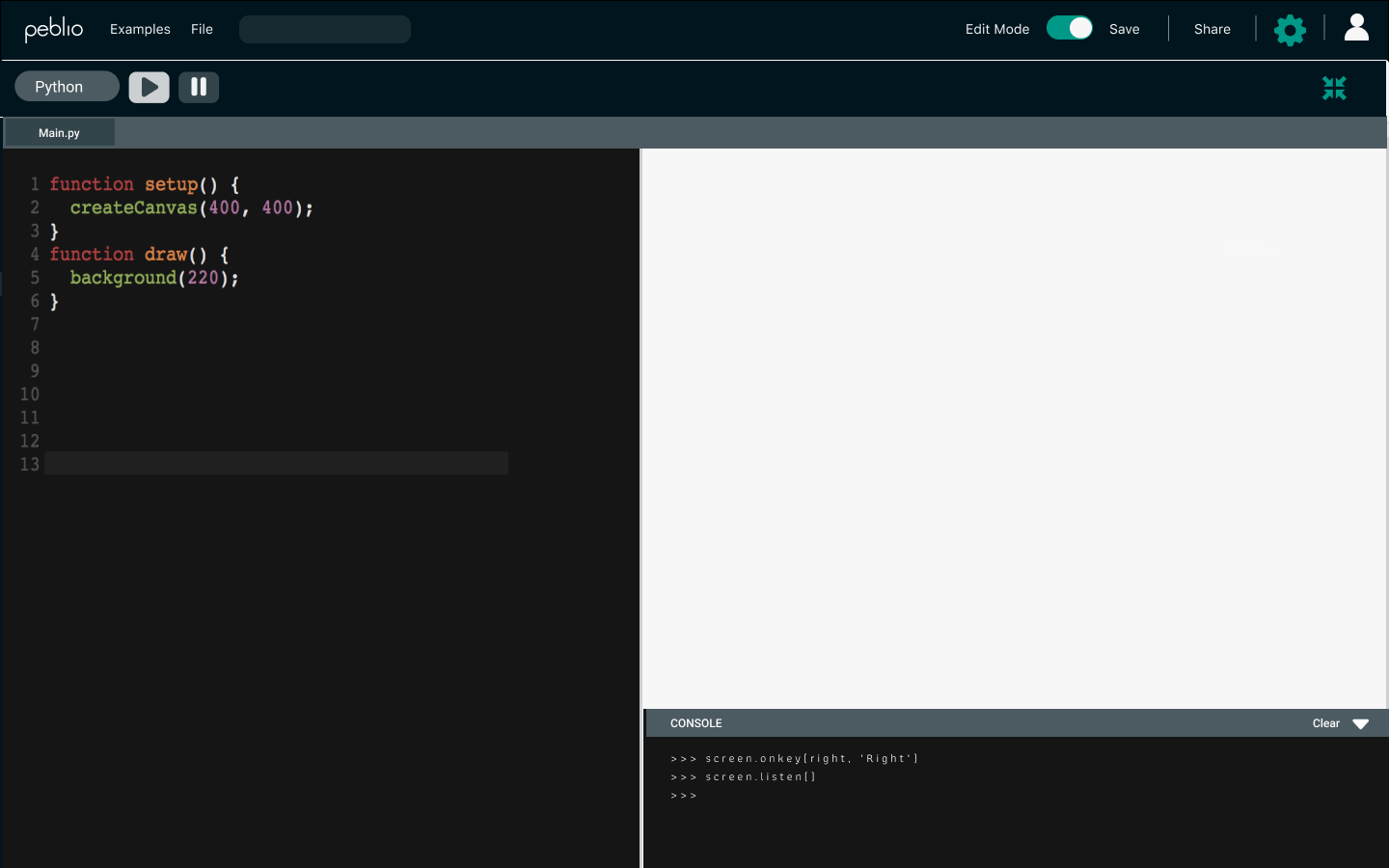Viewport: 1389px width, 868px height.
Task: Click line number 7 in the gutter
Action: click(35, 324)
